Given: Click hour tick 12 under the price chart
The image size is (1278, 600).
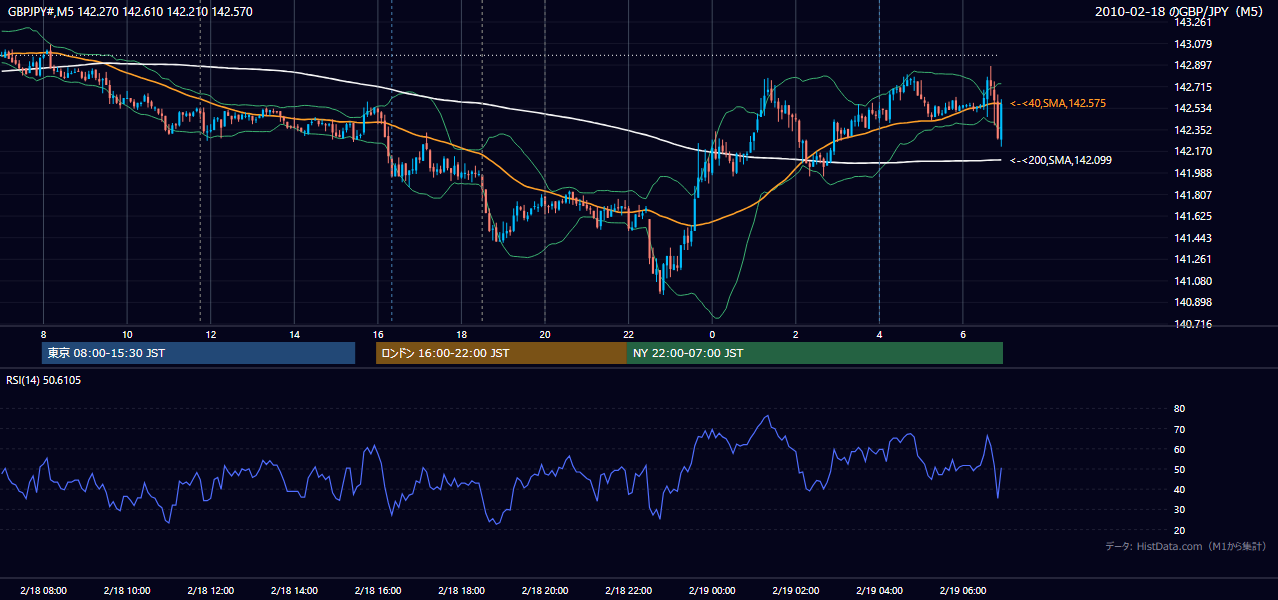Looking at the screenshot, I should [x=210, y=334].
